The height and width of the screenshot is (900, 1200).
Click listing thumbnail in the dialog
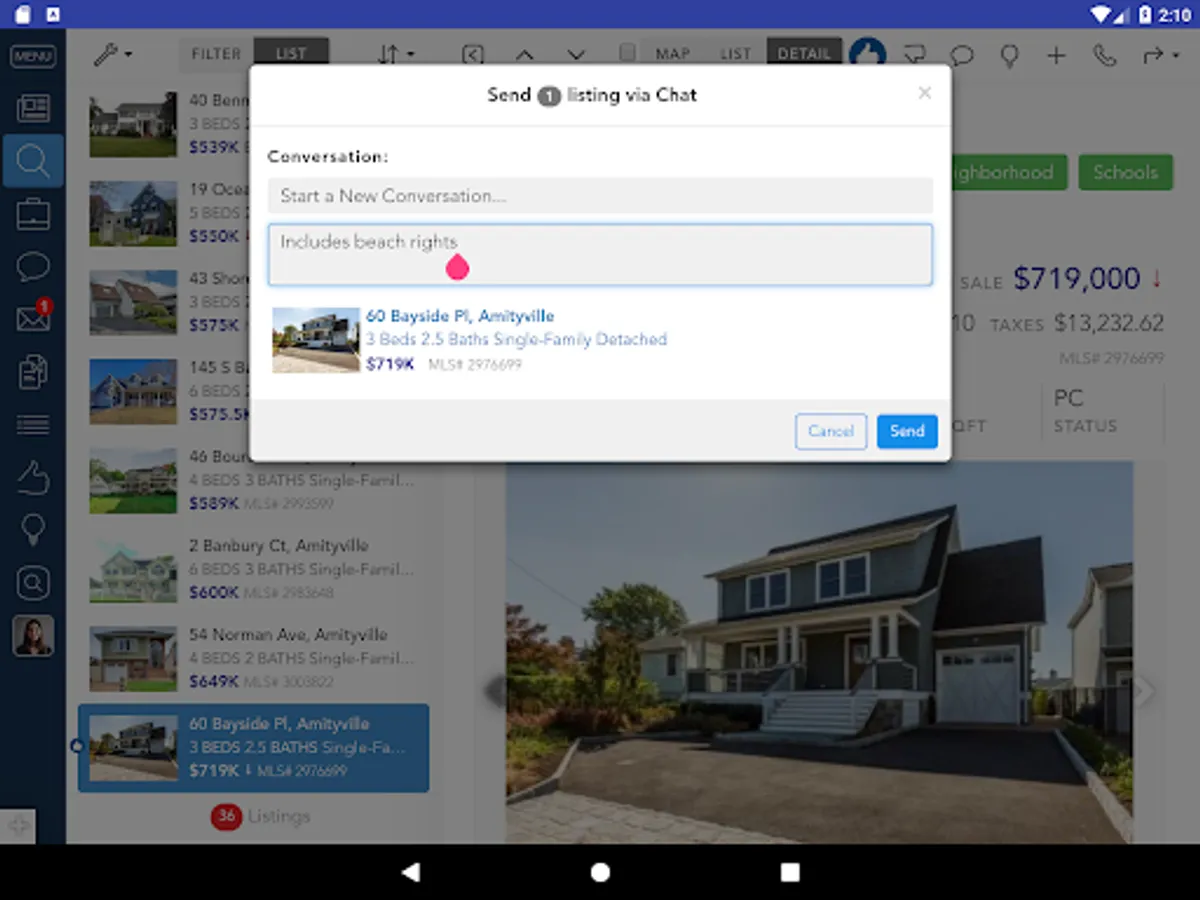(316, 340)
